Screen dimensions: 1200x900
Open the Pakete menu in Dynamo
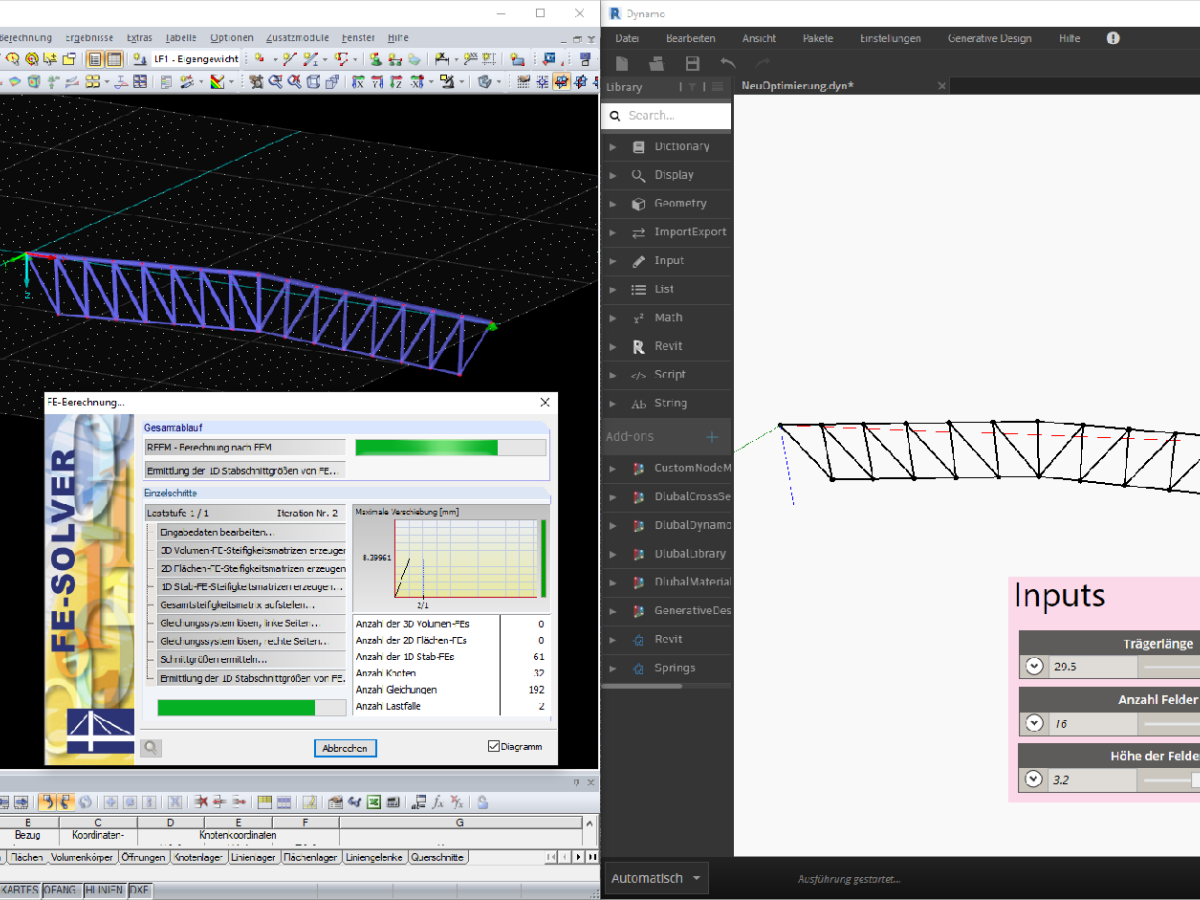click(818, 38)
